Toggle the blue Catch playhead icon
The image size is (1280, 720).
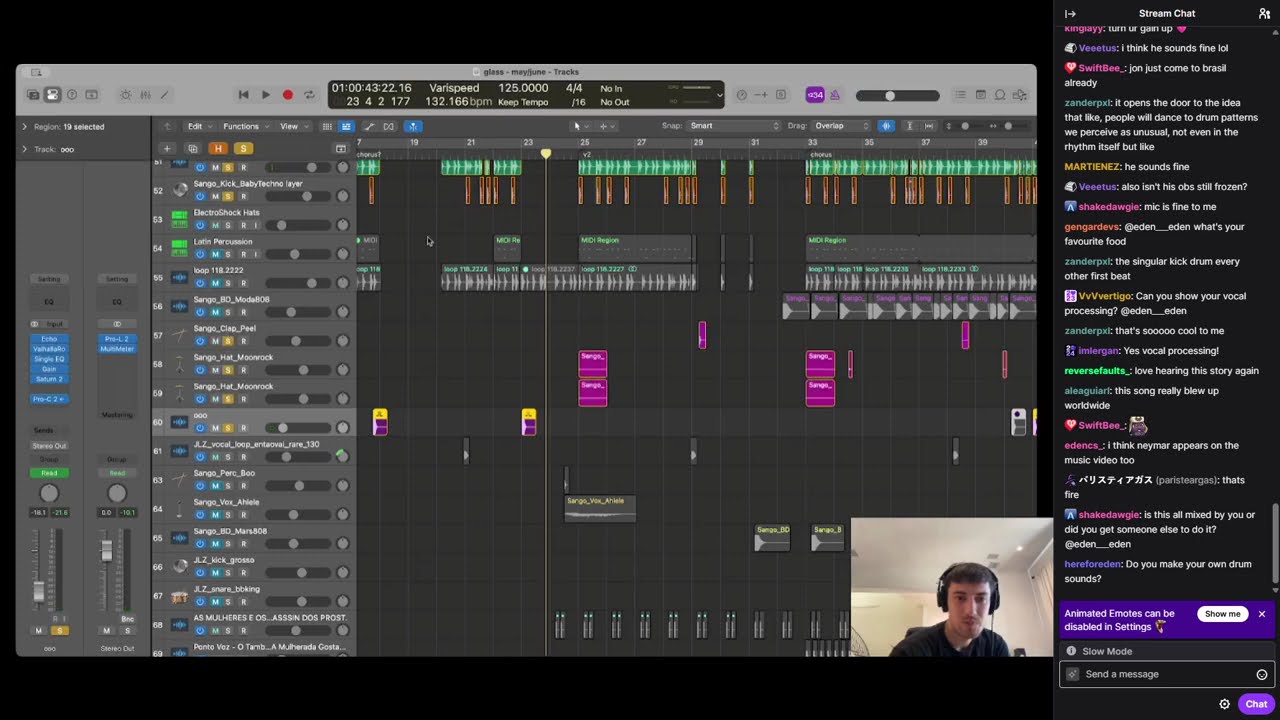pyautogui.click(x=413, y=126)
